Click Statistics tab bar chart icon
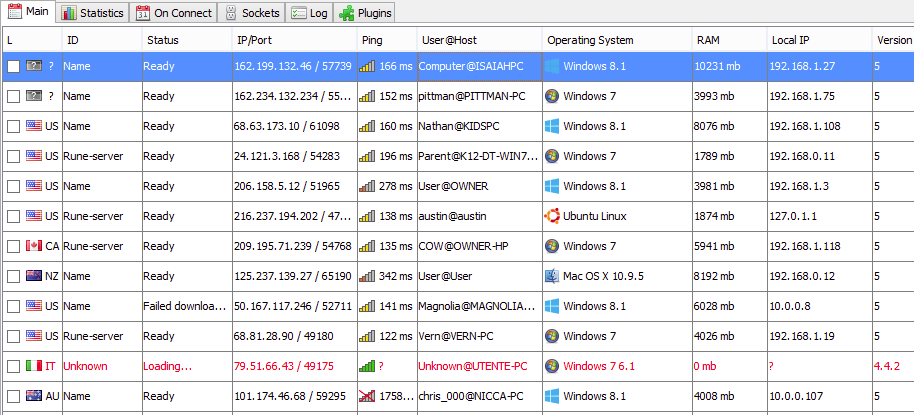 tap(69, 13)
